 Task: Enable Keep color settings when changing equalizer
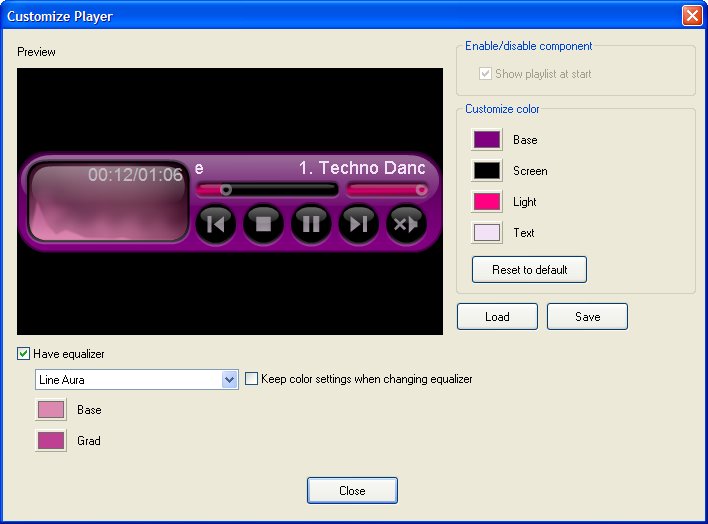tap(252, 379)
